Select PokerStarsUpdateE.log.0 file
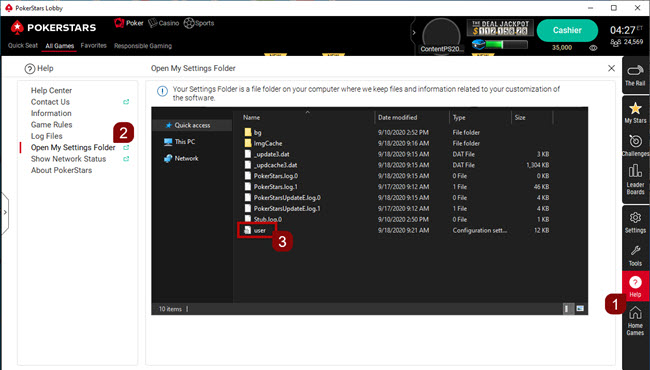This screenshot has height=370, width=650. pos(282,198)
